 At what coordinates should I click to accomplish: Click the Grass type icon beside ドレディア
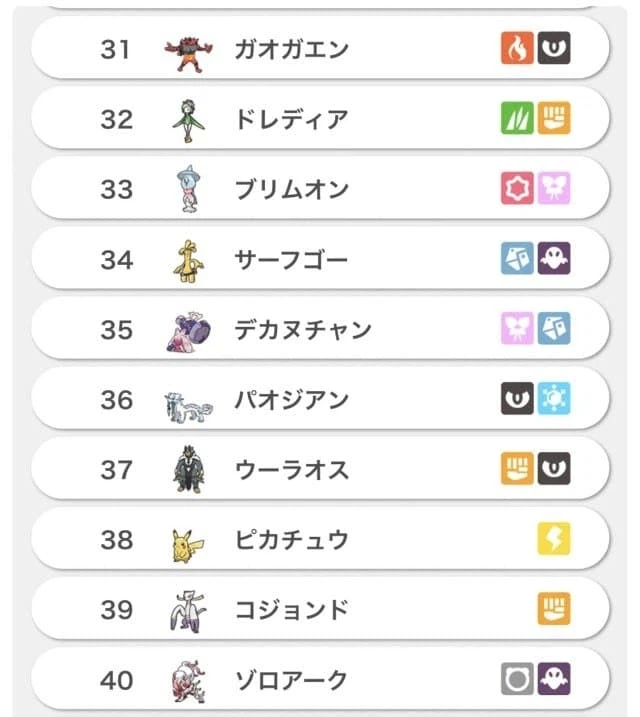(517, 119)
